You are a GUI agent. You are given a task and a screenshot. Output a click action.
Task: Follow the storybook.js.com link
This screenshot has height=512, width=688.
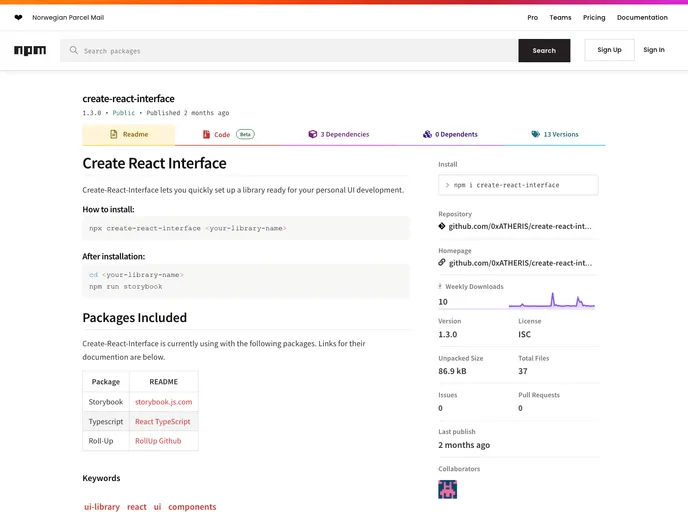pos(163,402)
